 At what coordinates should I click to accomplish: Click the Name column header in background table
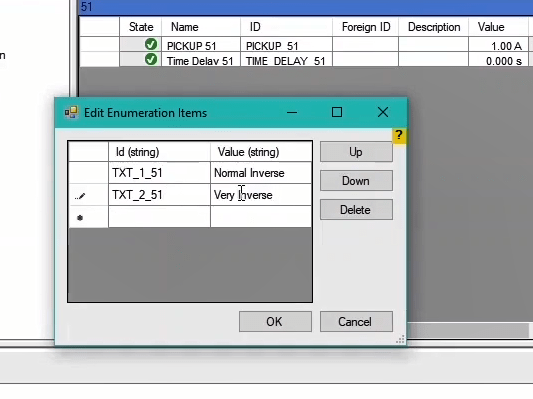[x=201, y=27]
